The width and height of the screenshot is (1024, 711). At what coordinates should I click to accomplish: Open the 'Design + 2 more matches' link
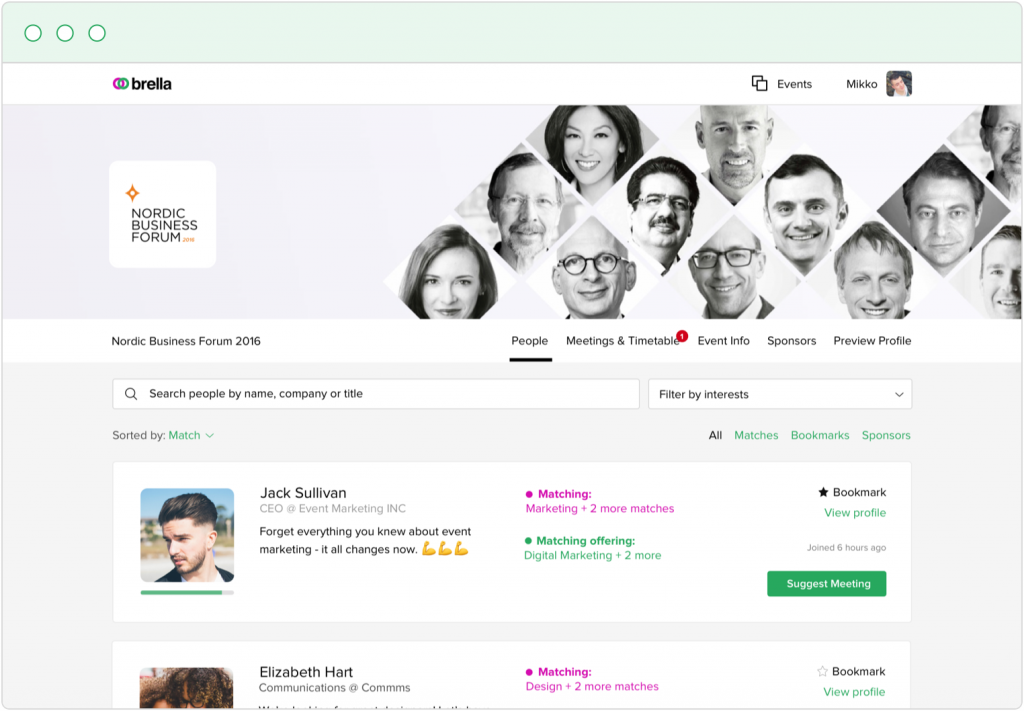pos(592,687)
